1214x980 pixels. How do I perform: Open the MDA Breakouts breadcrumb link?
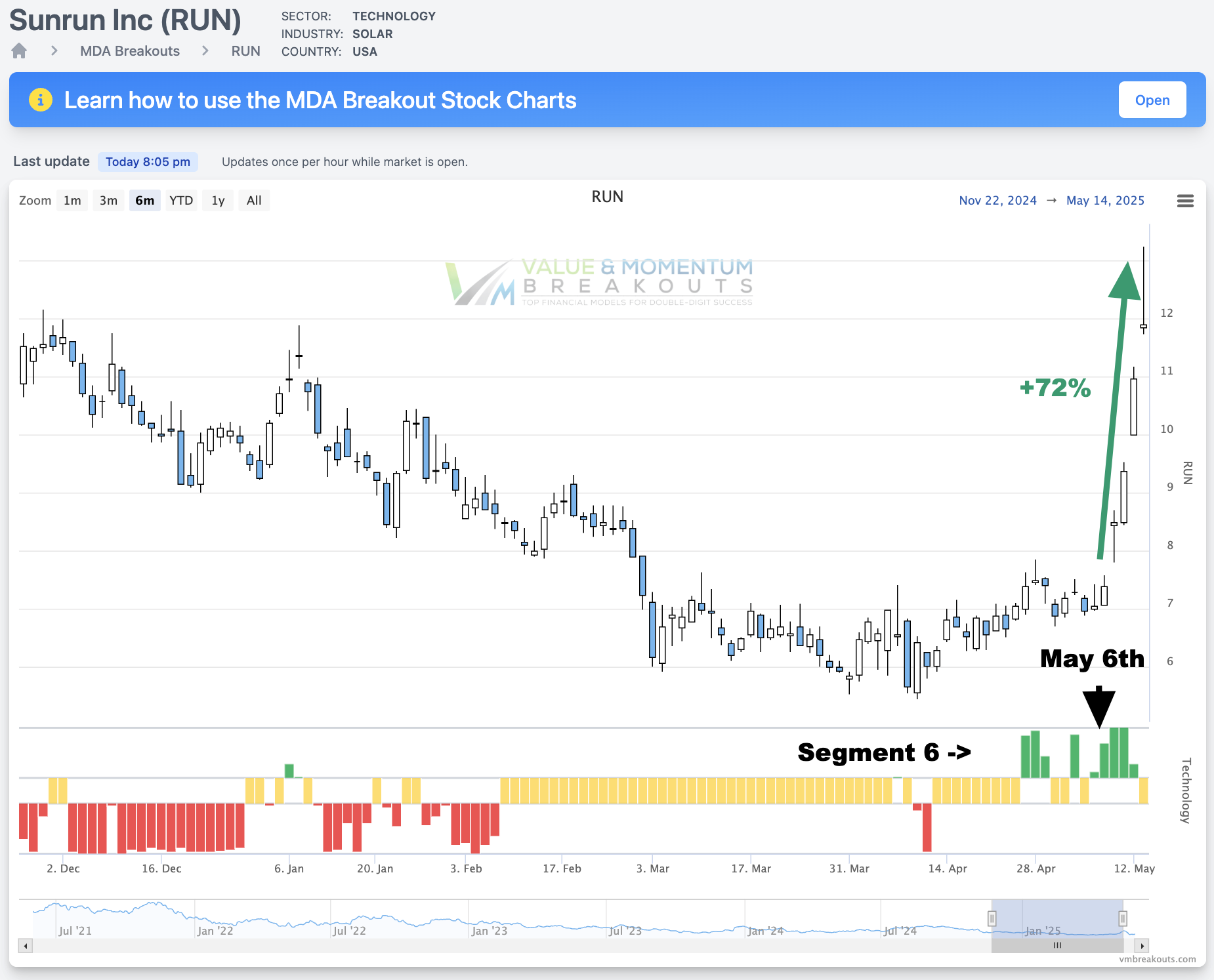(x=130, y=51)
